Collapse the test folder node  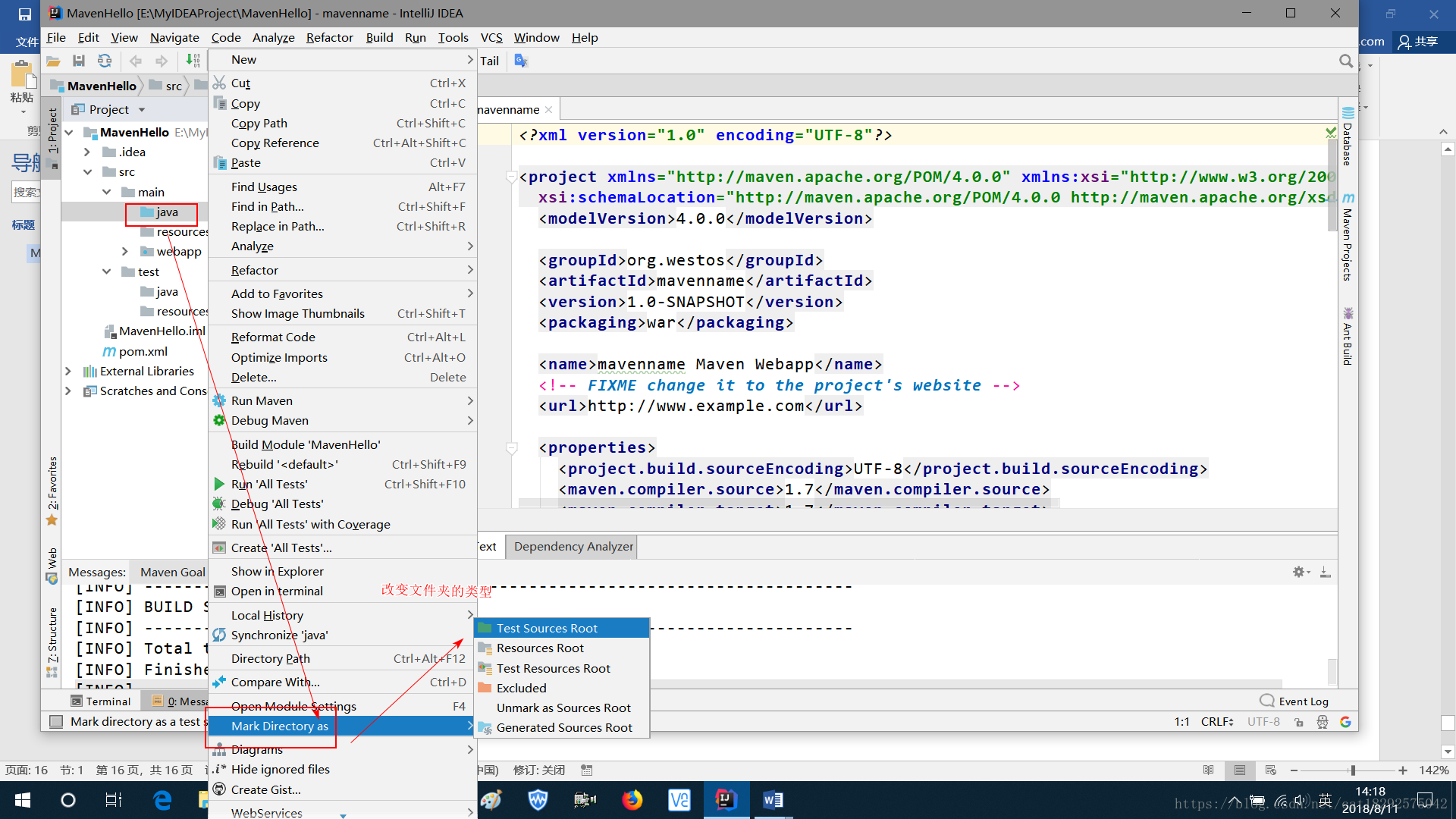coord(106,272)
